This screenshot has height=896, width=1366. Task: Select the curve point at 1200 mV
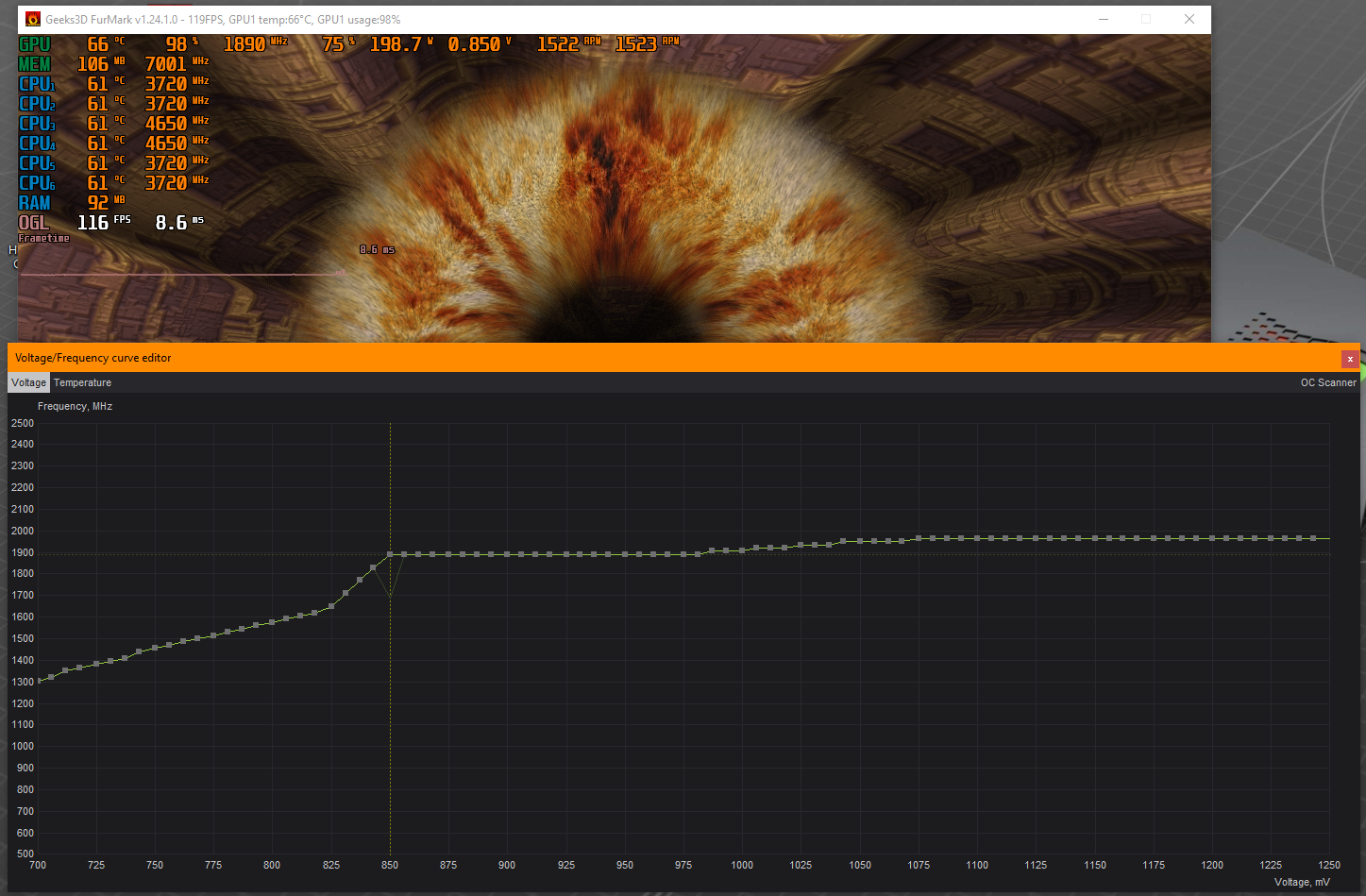point(1212,538)
